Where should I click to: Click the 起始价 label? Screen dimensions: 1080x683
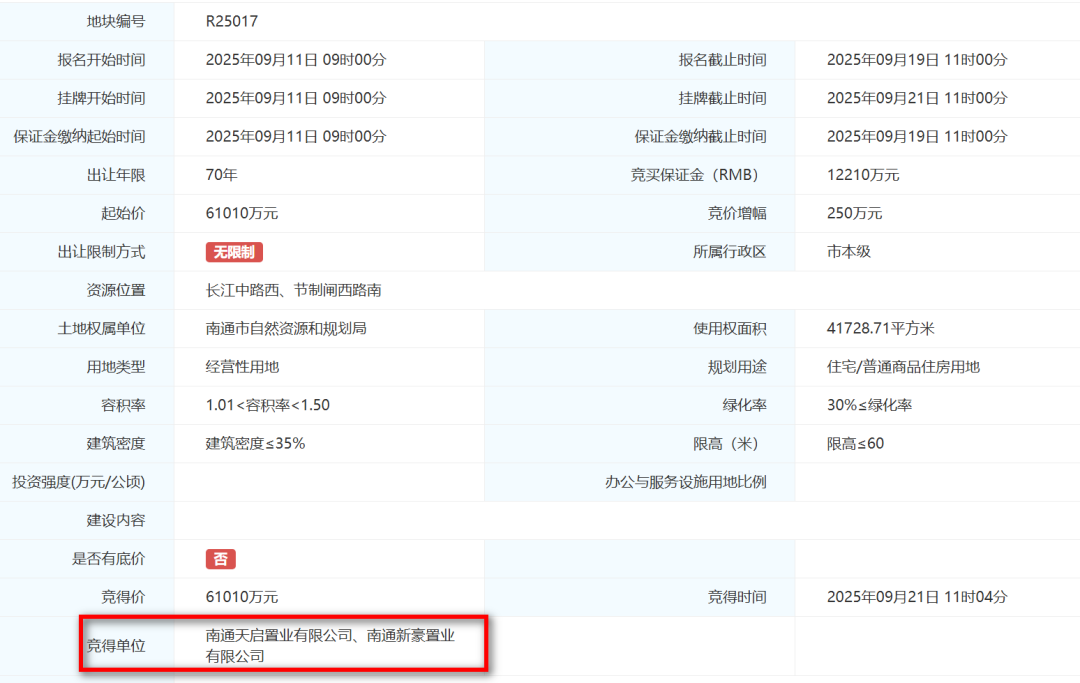tap(123, 213)
